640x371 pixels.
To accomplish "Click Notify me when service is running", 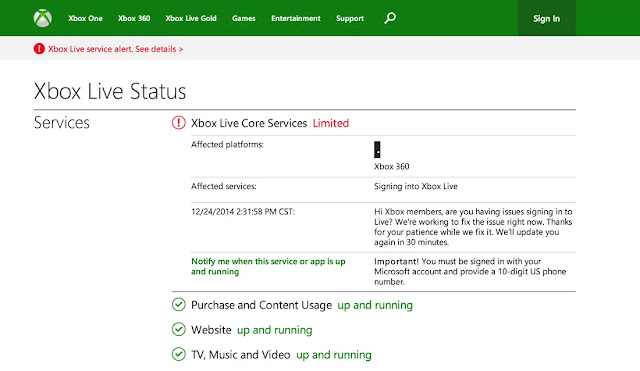I will point(268,267).
